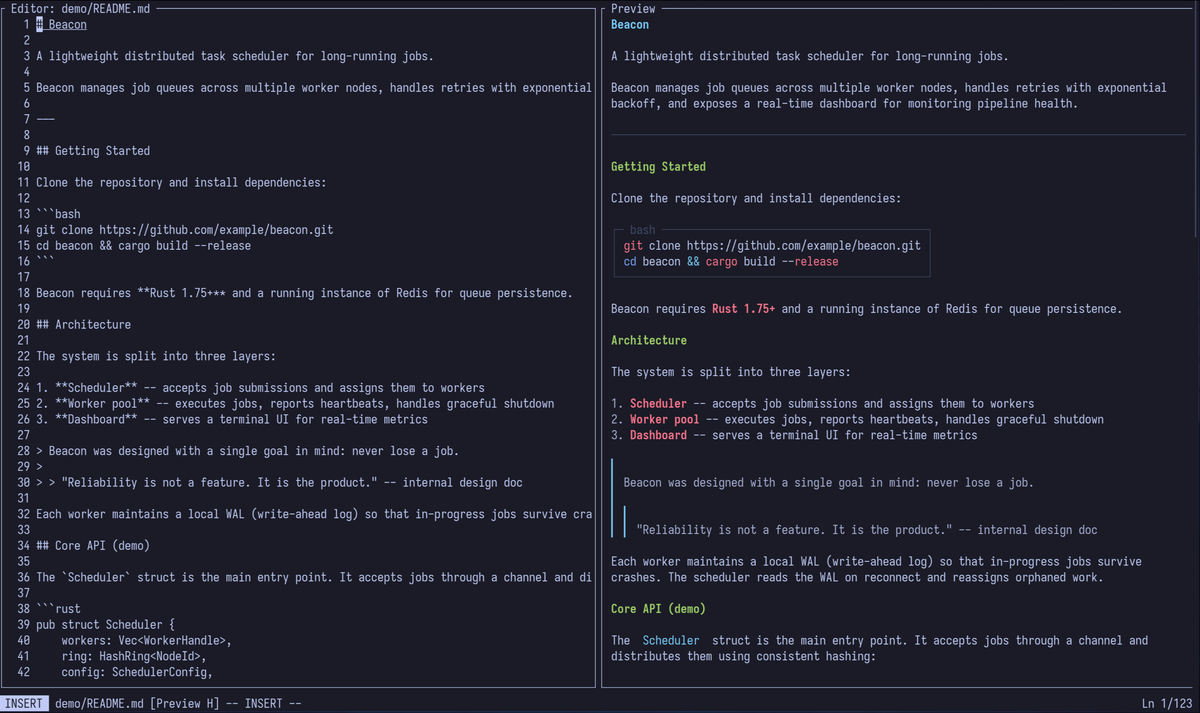Click the Scheduler bold item in preview list
This screenshot has height=713, width=1200.
(x=659, y=403)
